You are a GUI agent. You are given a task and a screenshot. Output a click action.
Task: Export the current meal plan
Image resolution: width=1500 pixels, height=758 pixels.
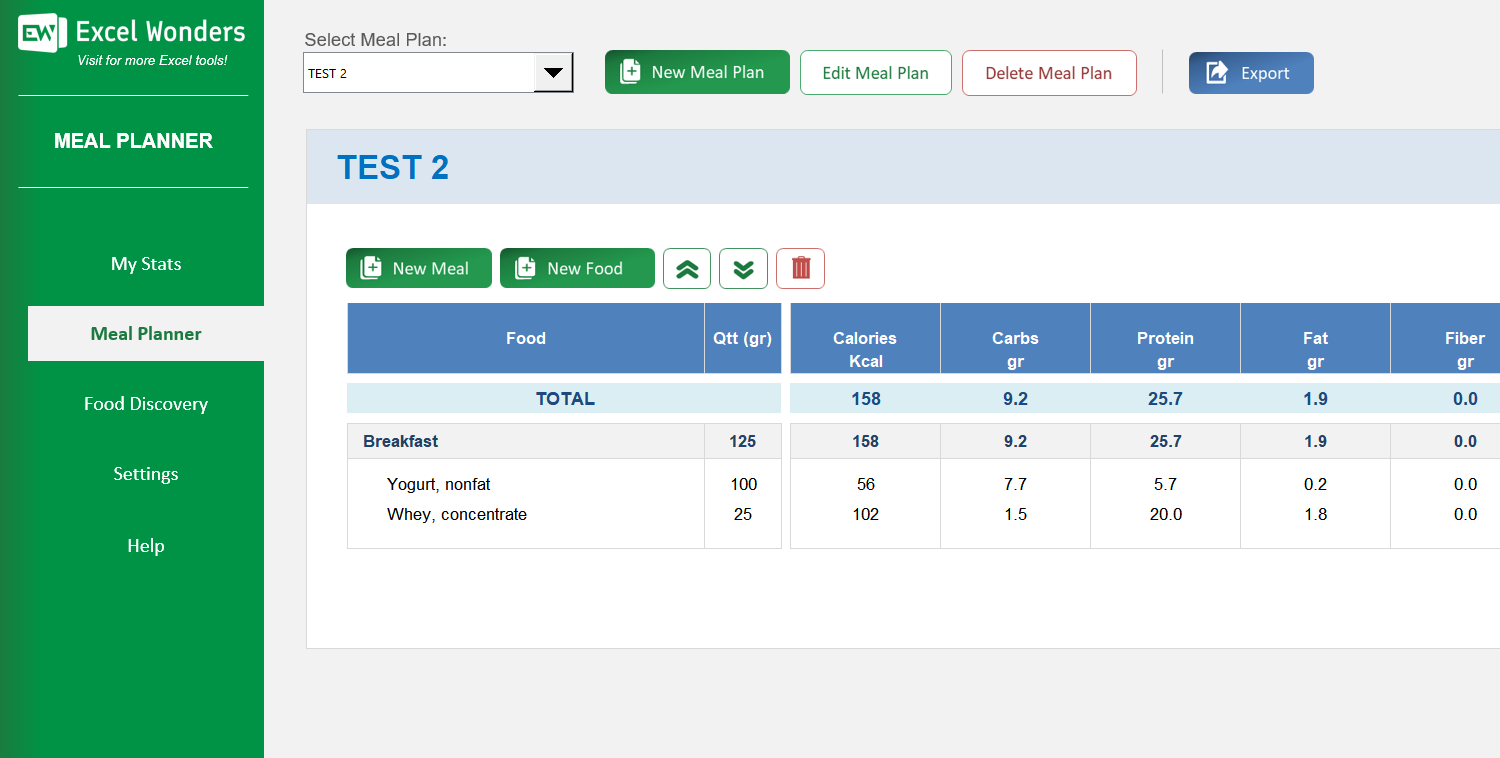[1251, 72]
